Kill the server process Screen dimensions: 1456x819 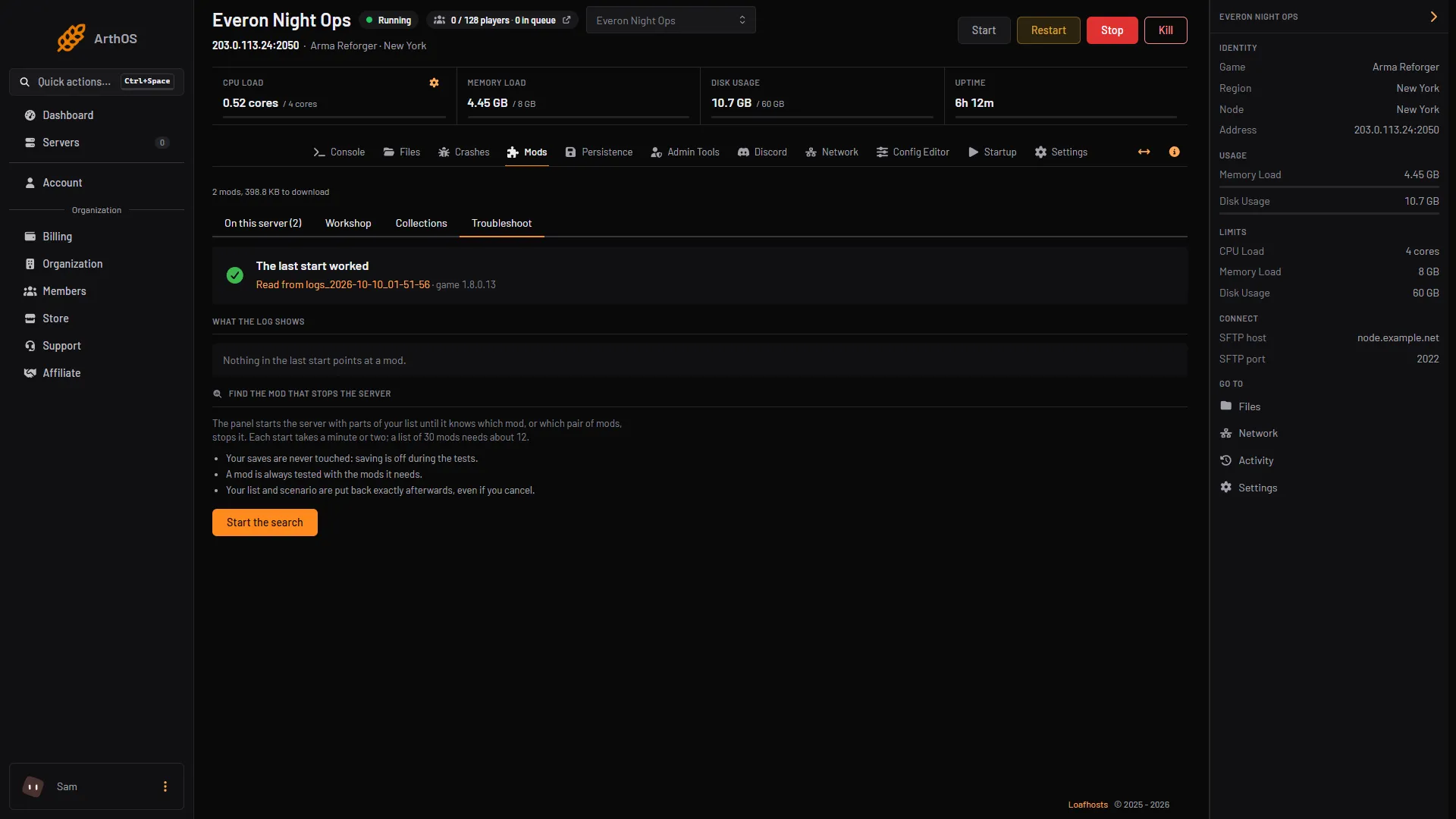click(x=1166, y=30)
